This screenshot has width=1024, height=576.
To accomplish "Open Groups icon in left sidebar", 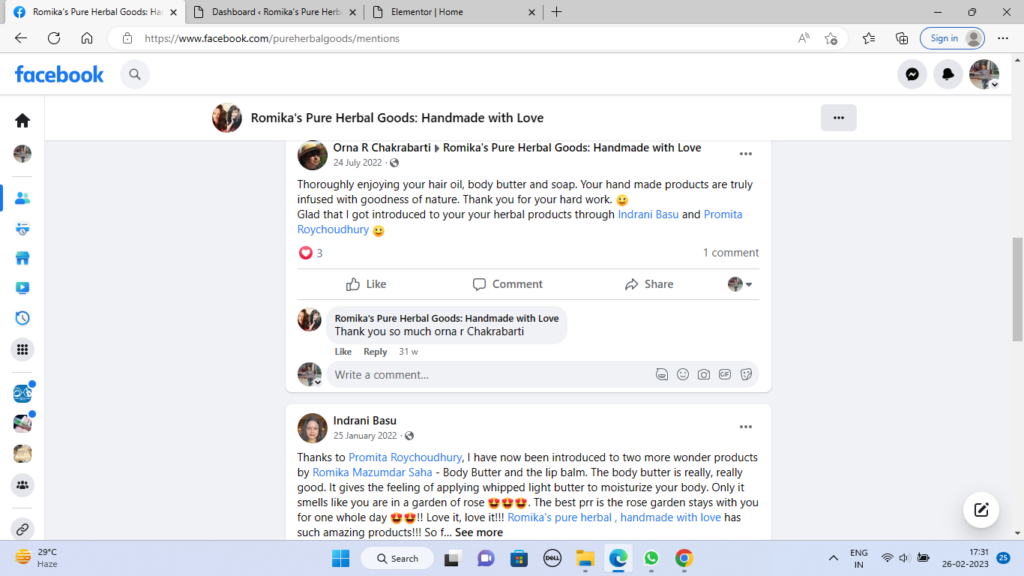I will (x=22, y=485).
